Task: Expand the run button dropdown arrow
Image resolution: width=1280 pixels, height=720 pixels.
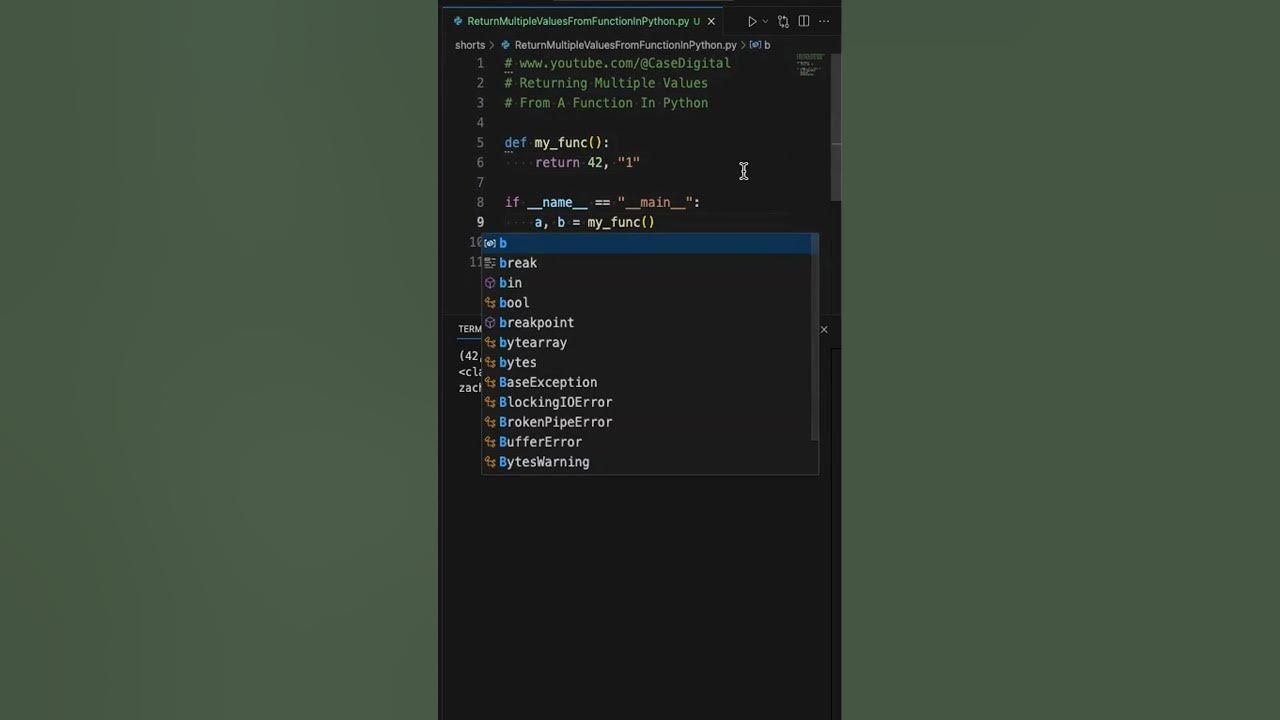Action: point(765,21)
